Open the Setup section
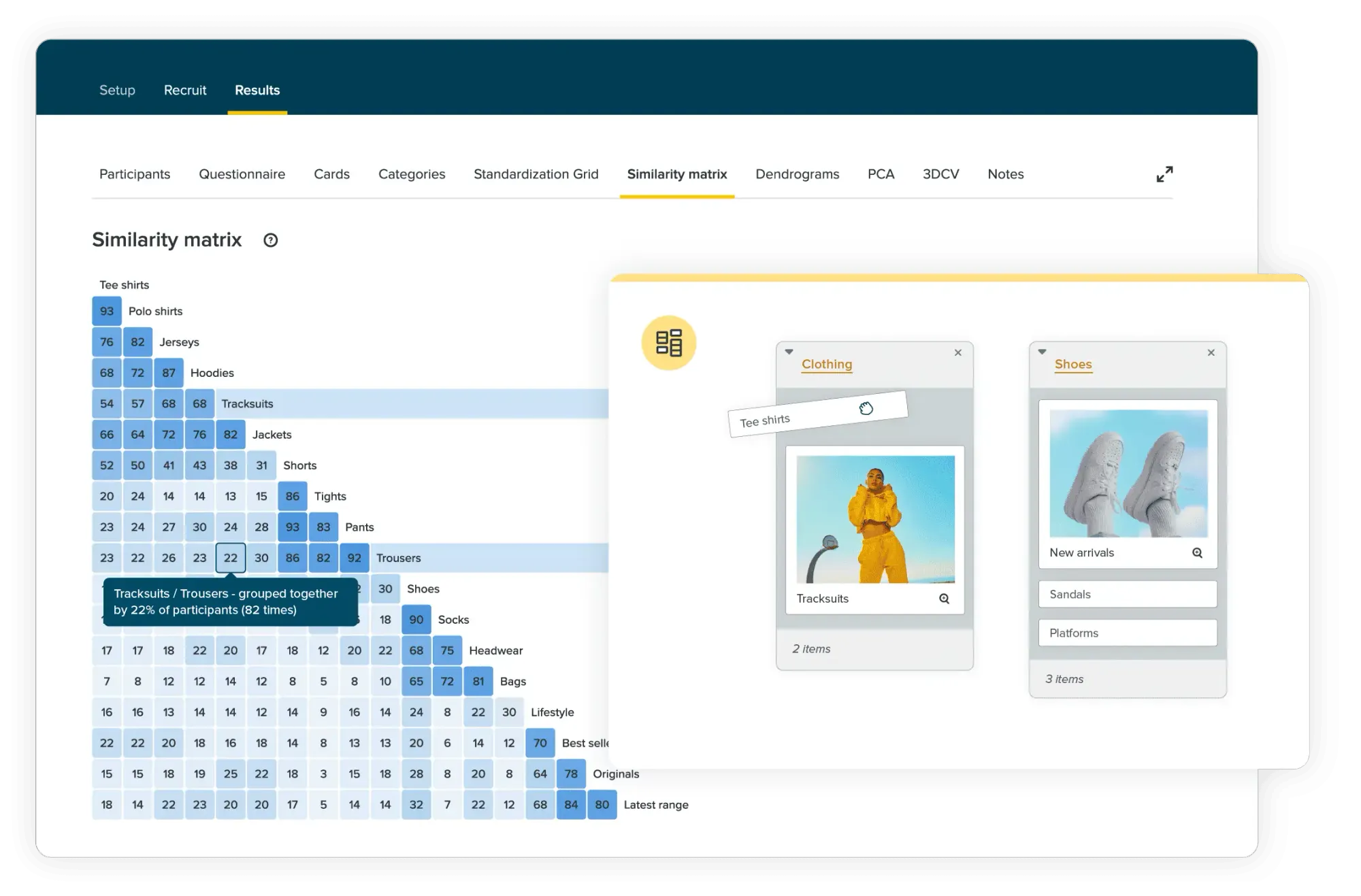The image size is (1361, 896). pyautogui.click(x=117, y=90)
